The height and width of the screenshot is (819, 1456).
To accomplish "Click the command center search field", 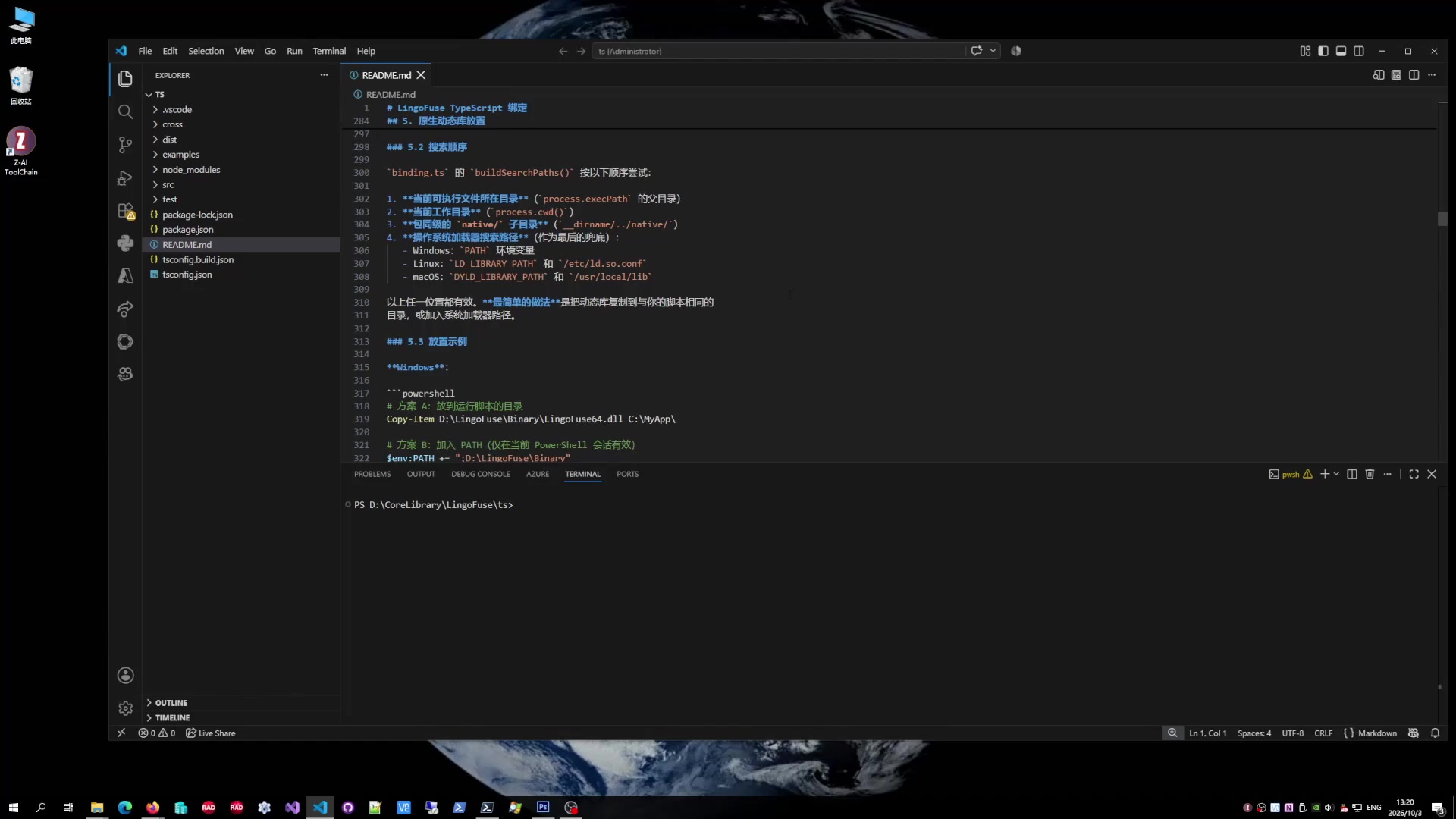I will click(x=780, y=51).
